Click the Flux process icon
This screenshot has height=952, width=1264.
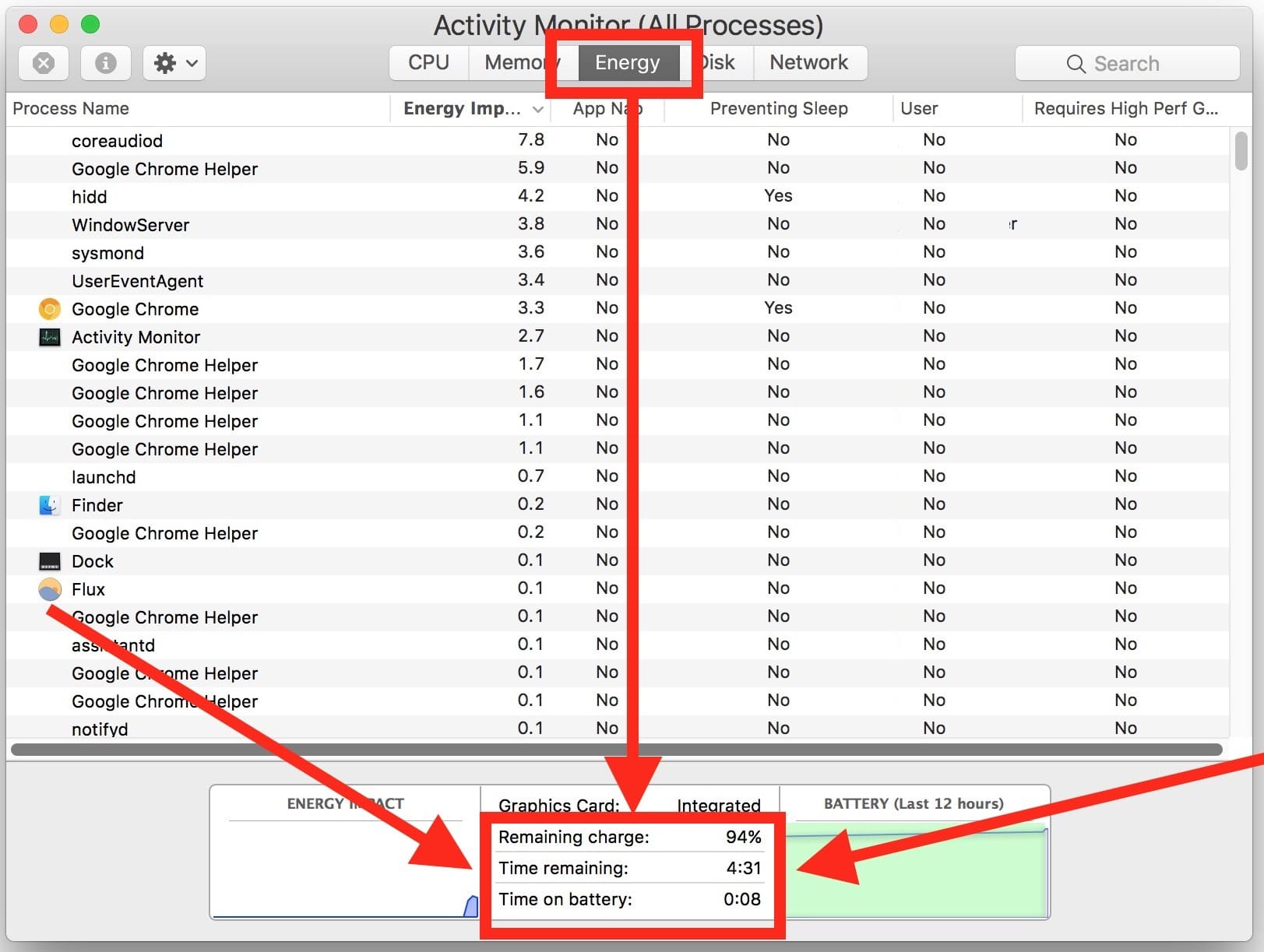click(50, 589)
